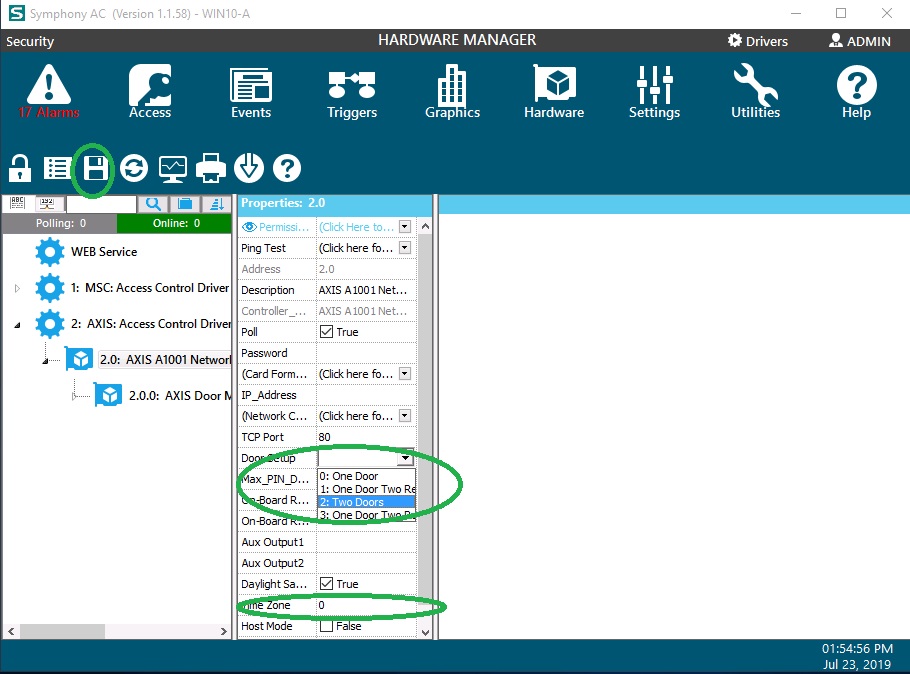
Task: Click the IP_Address value field
Action: coord(366,395)
